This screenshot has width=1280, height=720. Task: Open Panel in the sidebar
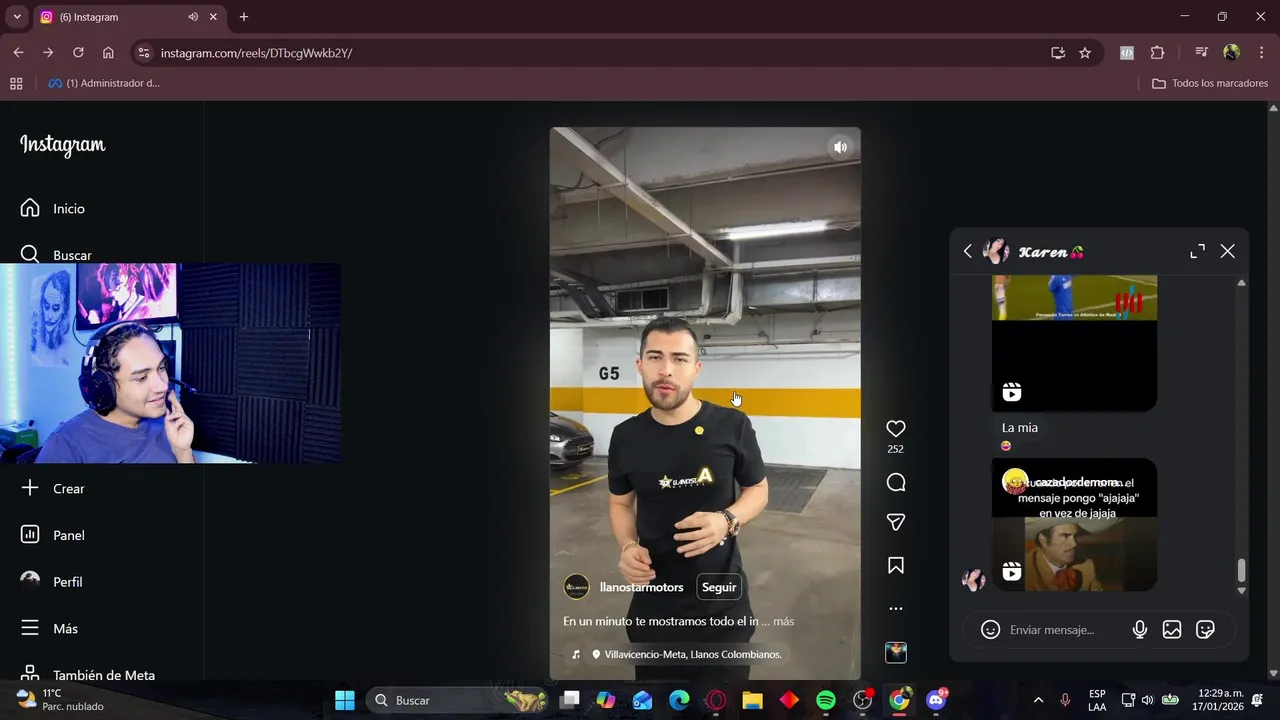point(53,535)
